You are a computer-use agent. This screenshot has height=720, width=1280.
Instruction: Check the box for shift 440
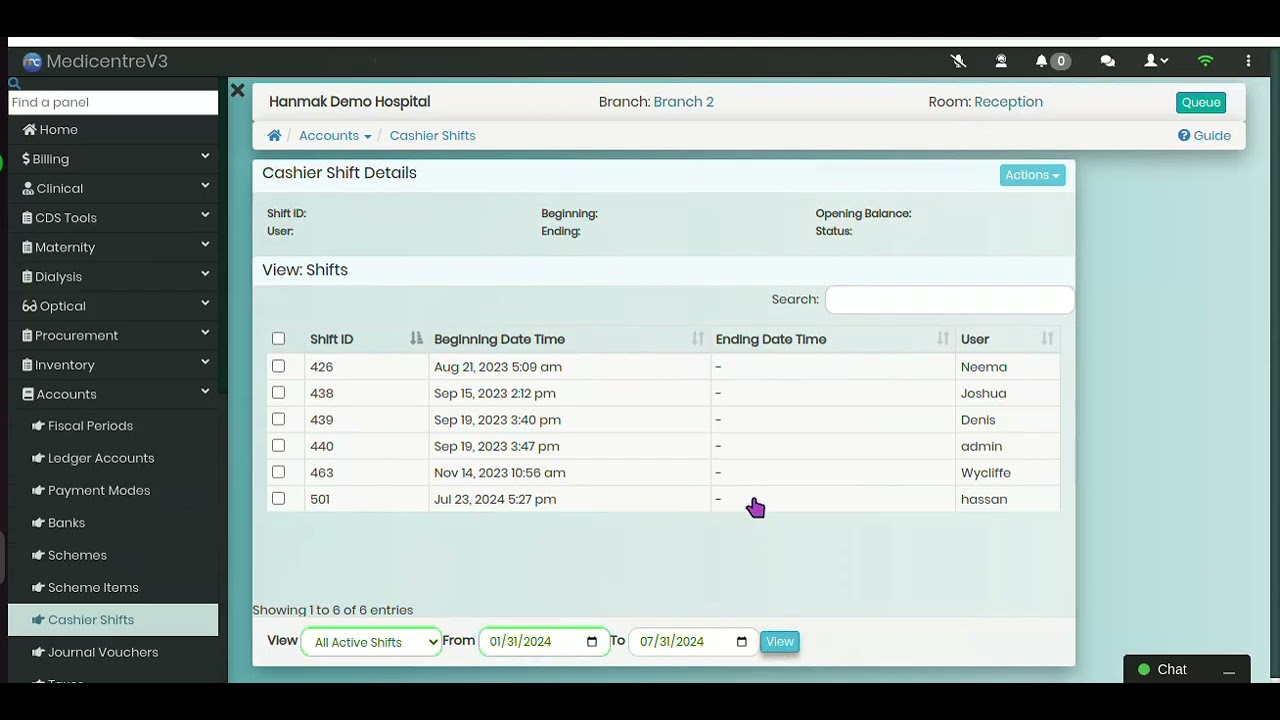[x=278, y=446]
